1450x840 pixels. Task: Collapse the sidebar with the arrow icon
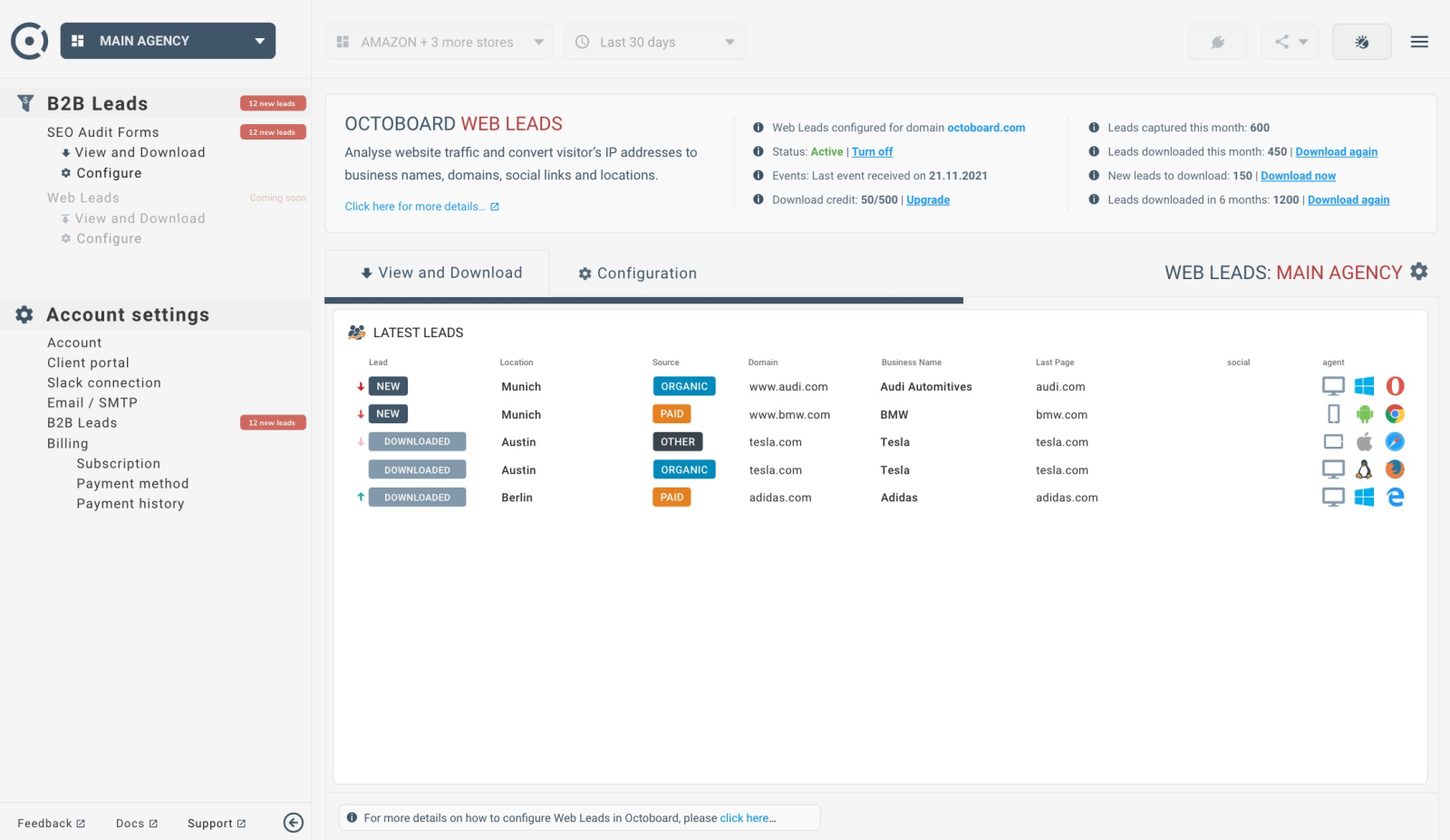294,822
